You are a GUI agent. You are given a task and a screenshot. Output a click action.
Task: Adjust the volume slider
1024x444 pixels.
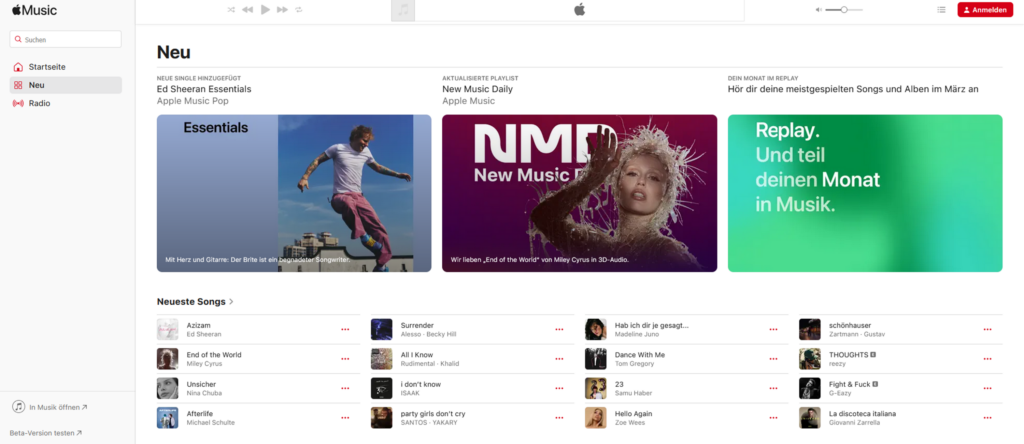pos(844,10)
